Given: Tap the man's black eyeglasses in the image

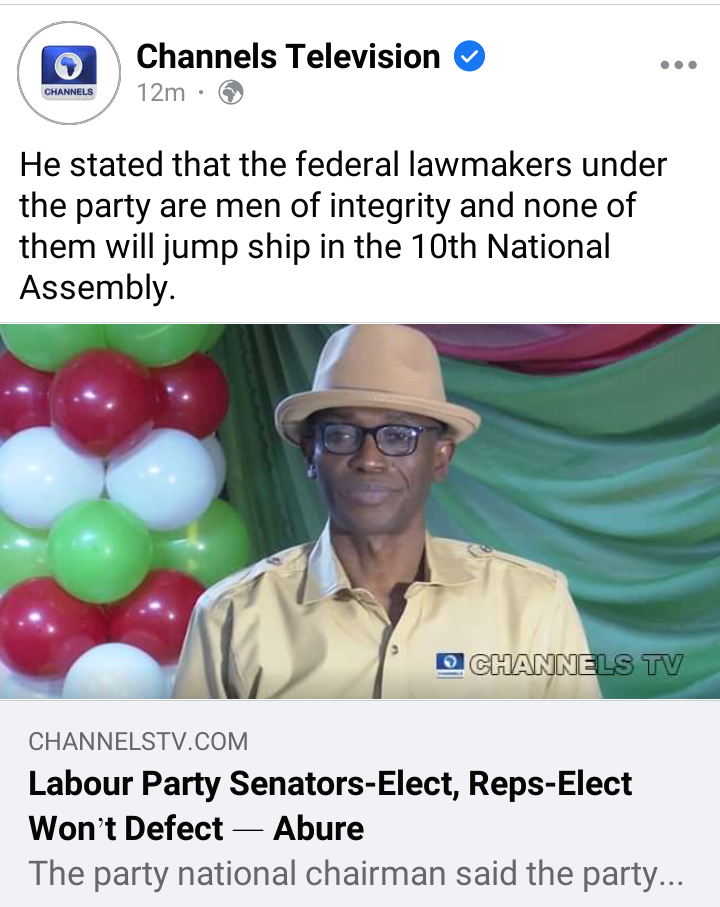Looking at the screenshot, I should click(374, 440).
